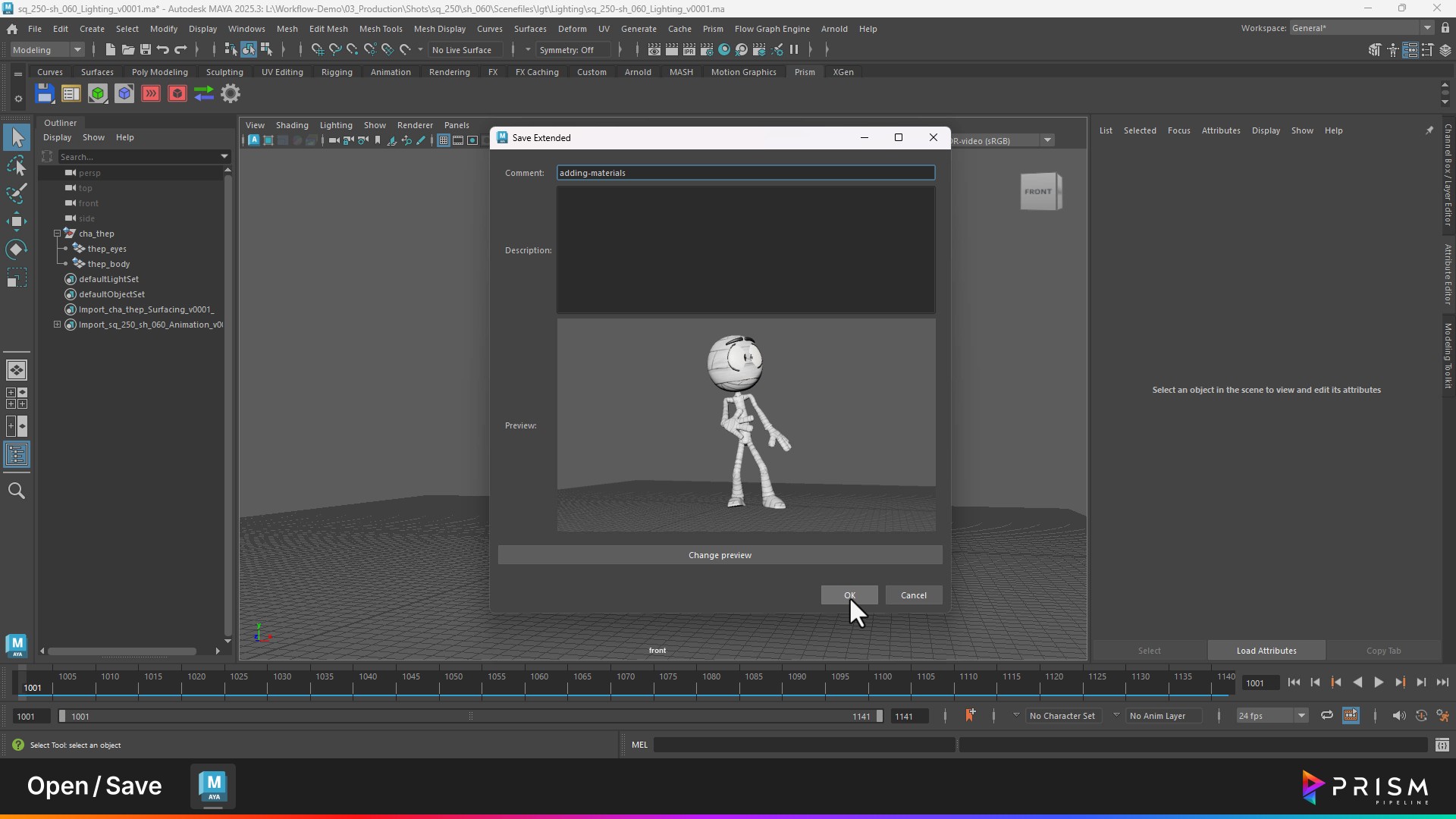Open the viewport color space sRGB dropdown
Image resolution: width=1456 pixels, height=819 pixels.
1047,140
